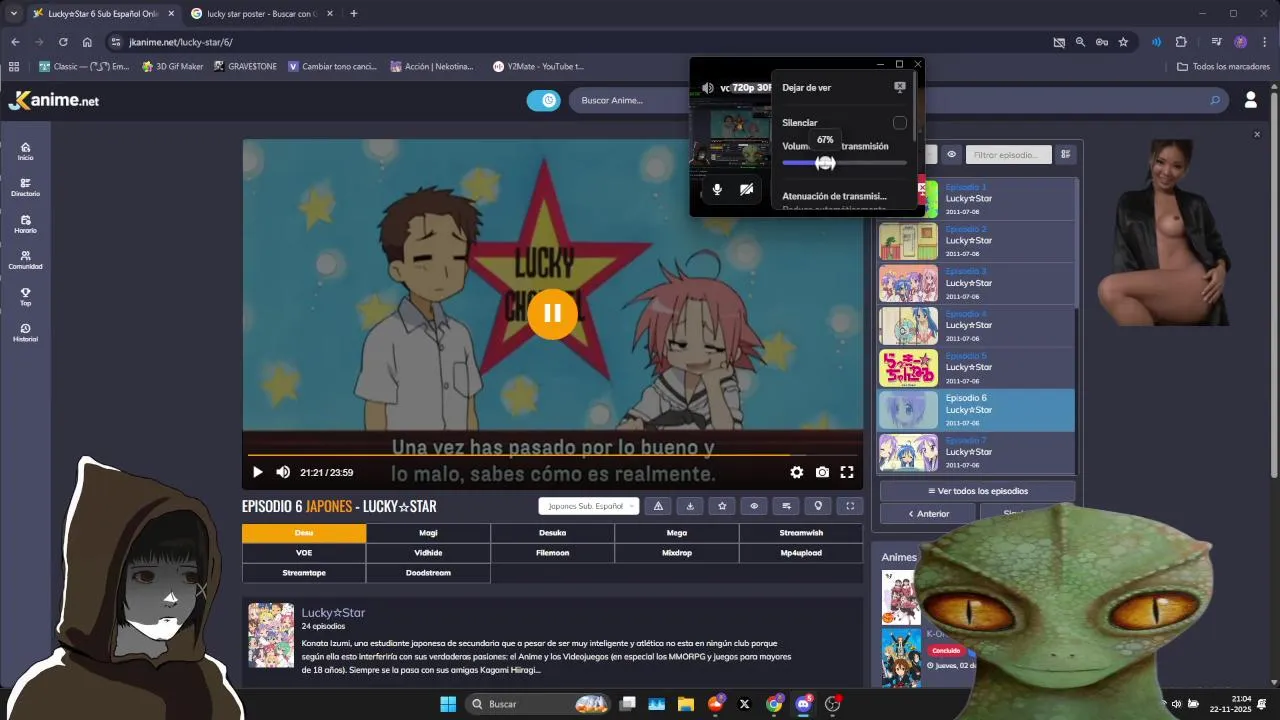Screen dimensions: 1280x720
Task: Select the Filemoon server tab
Action: point(552,553)
